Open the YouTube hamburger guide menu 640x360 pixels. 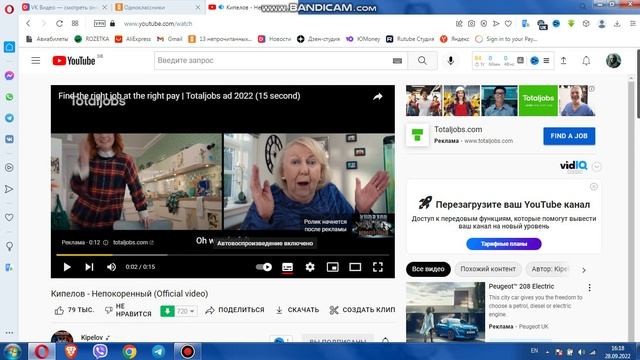[x=36, y=61]
